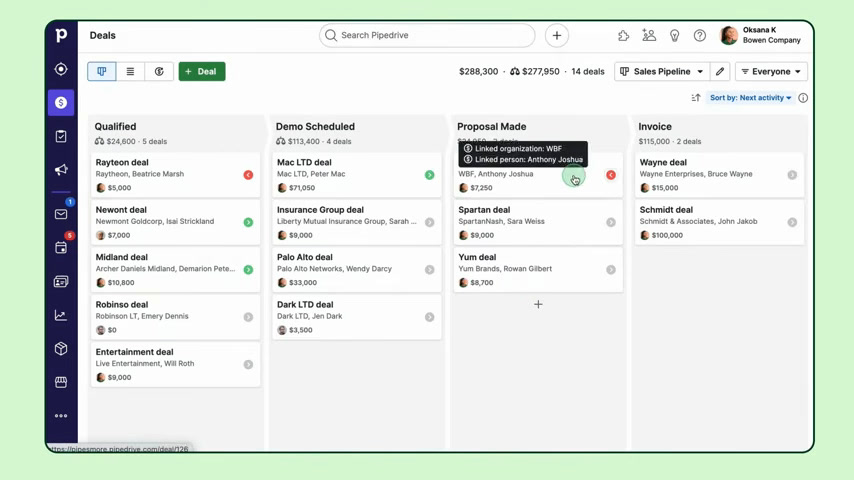Open Insights chart icon in sidebar
The image size is (854, 480).
61,315
